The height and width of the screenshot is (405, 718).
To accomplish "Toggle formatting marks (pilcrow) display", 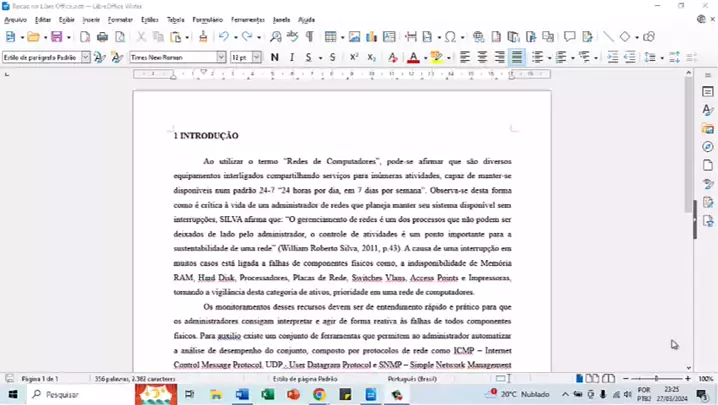I will pos(309,37).
